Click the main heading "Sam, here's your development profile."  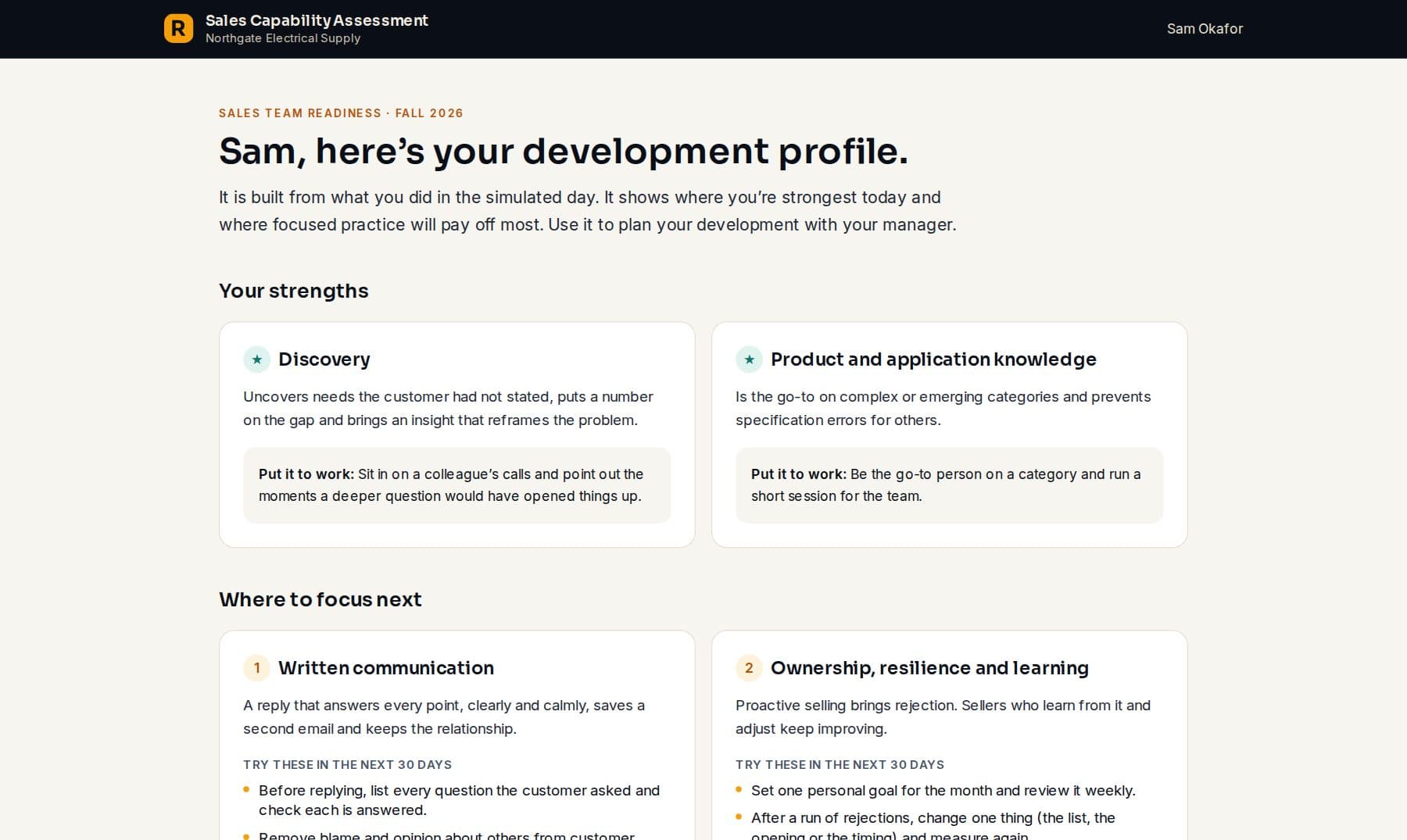pyautogui.click(x=564, y=151)
